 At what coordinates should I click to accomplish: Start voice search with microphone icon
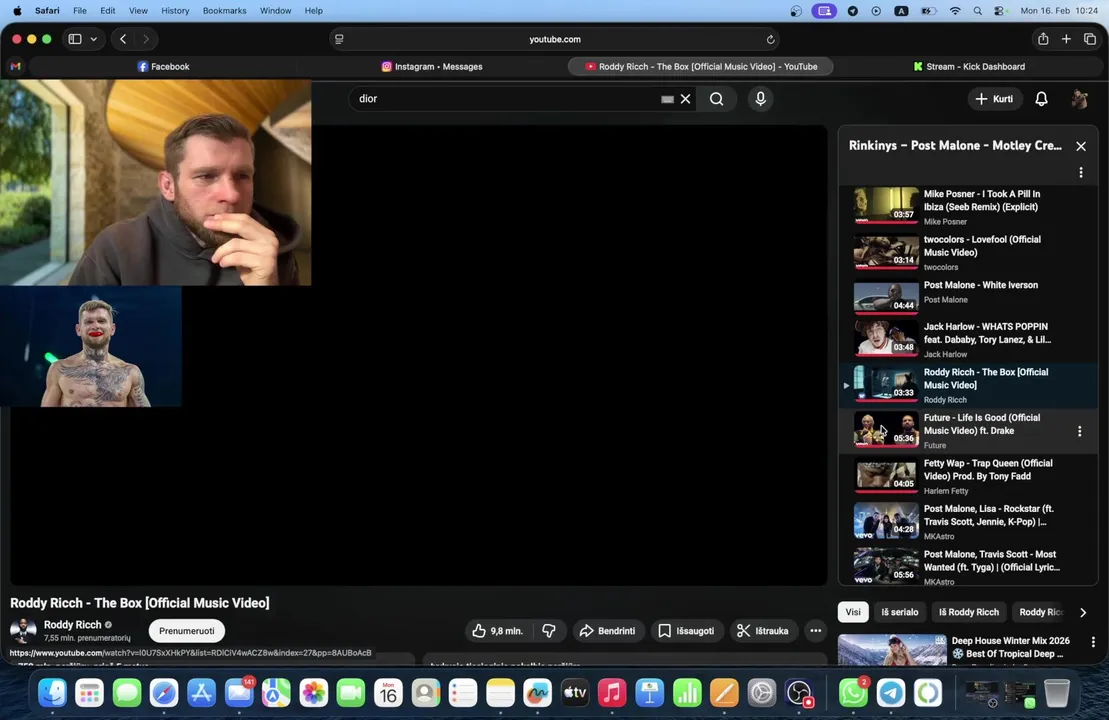(760, 99)
